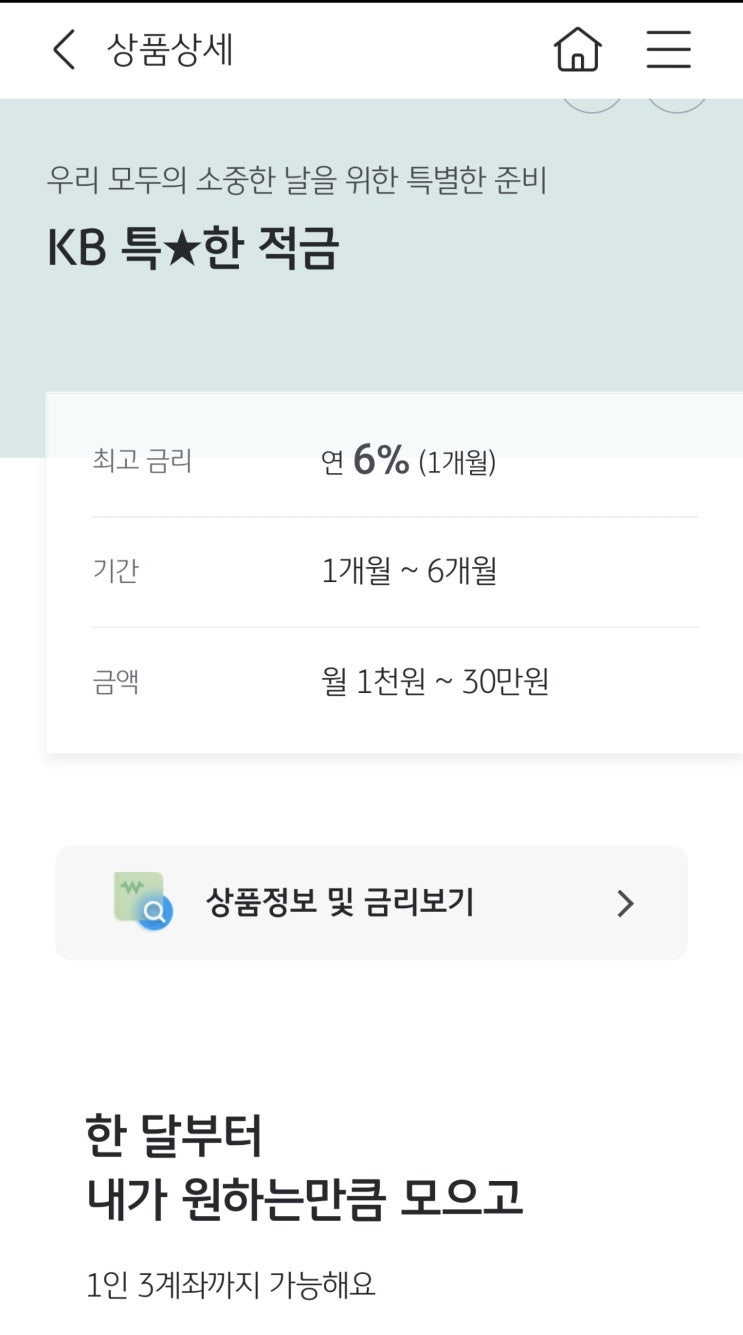Click the 상품상세 page title

[170, 50]
